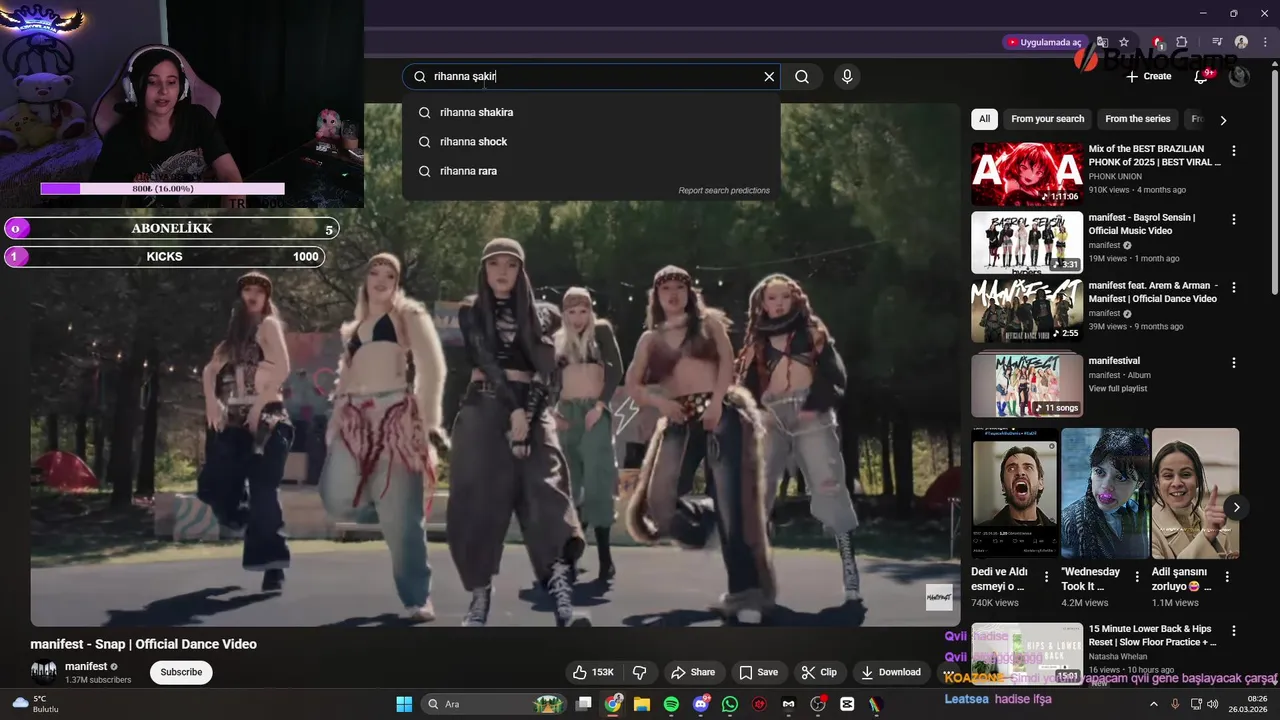
Task: Click inside the YouTube search field
Action: tap(590, 77)
